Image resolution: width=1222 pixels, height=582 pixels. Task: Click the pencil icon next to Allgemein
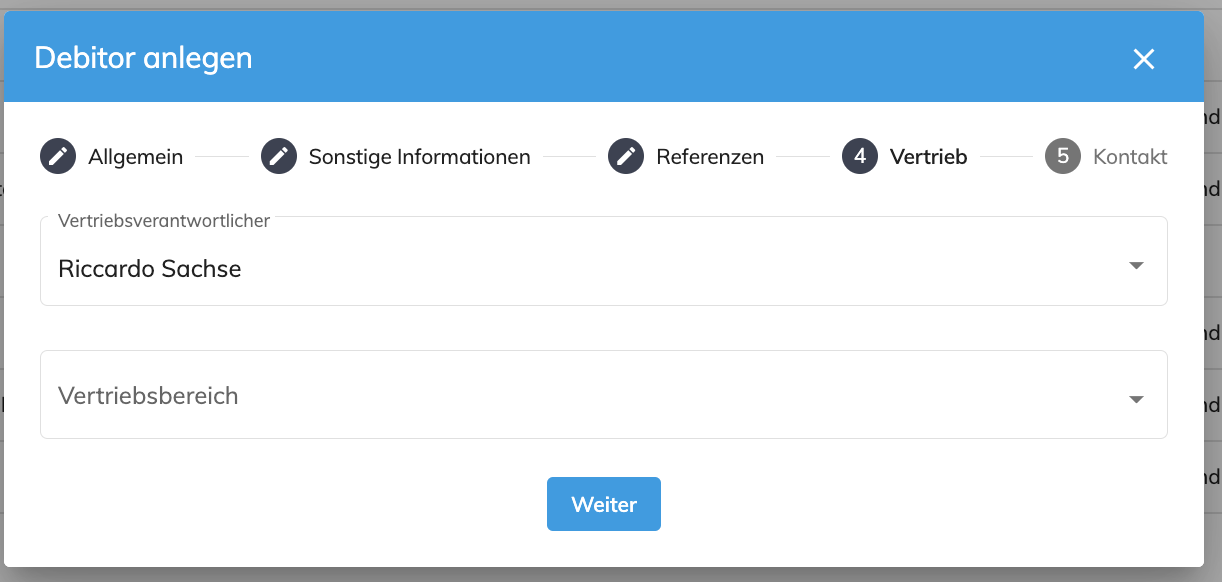(x=58, y=157)
